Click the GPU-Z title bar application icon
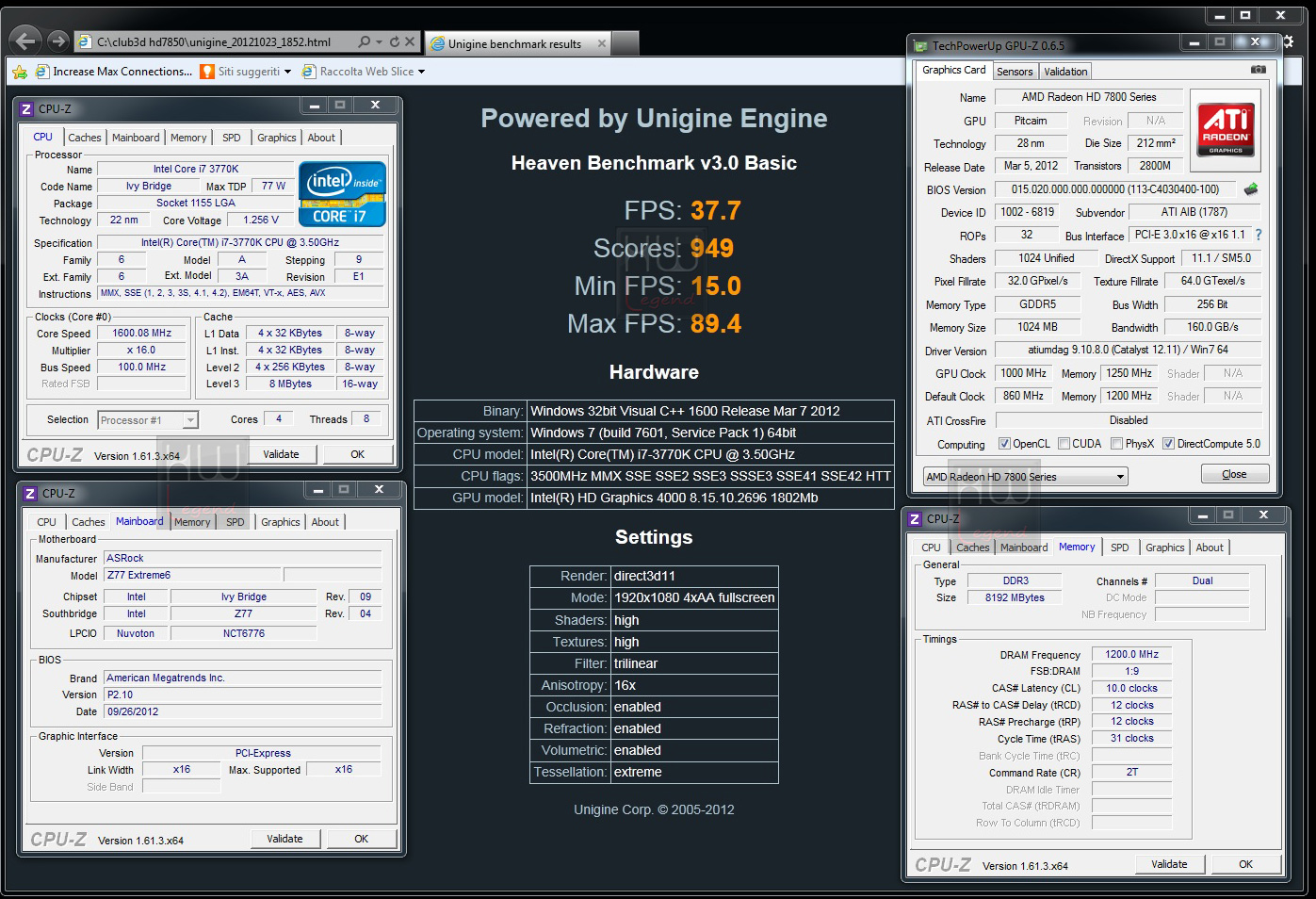 pyautogui.click(x=920, y=45)
